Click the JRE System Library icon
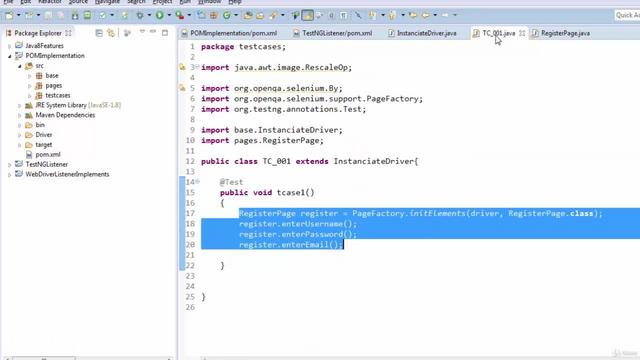The width and height of the screenshot is (640, 360). 29,105
